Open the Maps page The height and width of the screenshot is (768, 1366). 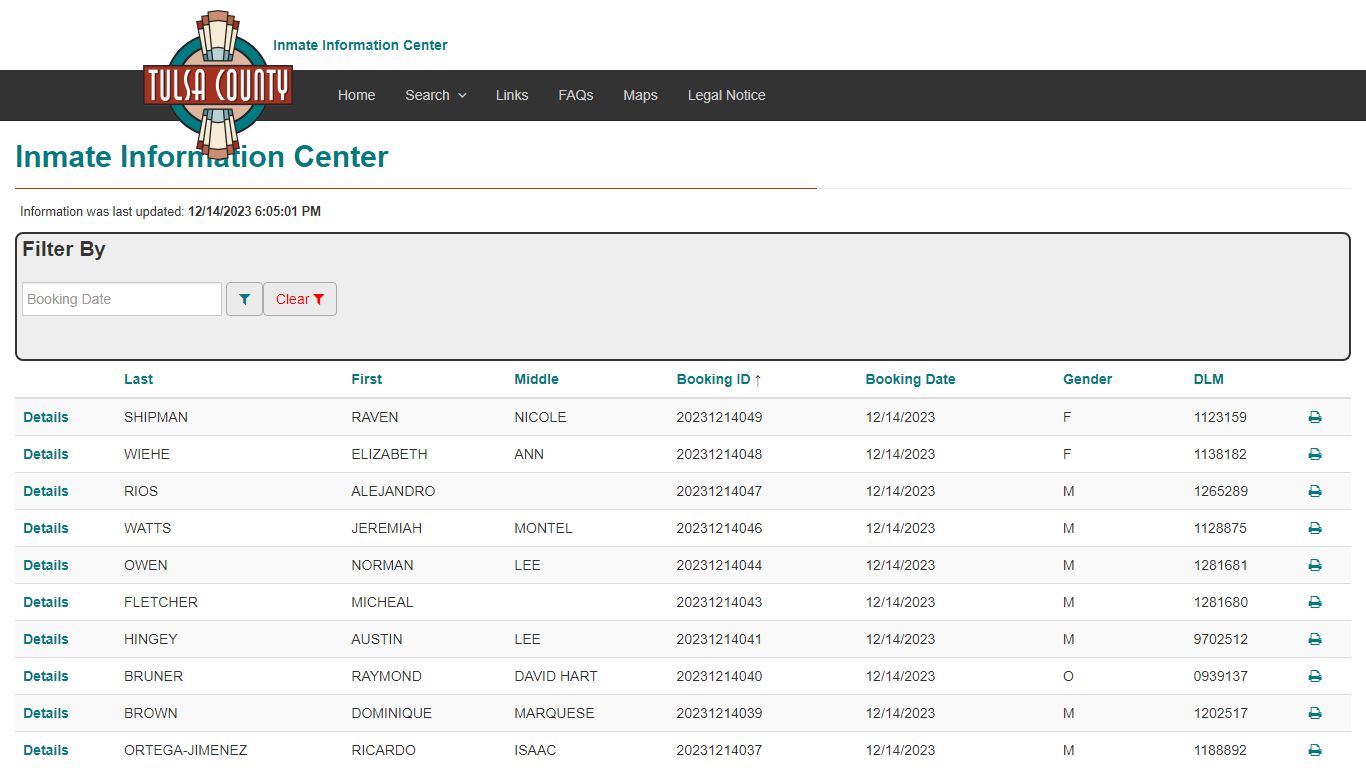pyautogui.click(x=640, y=95)
